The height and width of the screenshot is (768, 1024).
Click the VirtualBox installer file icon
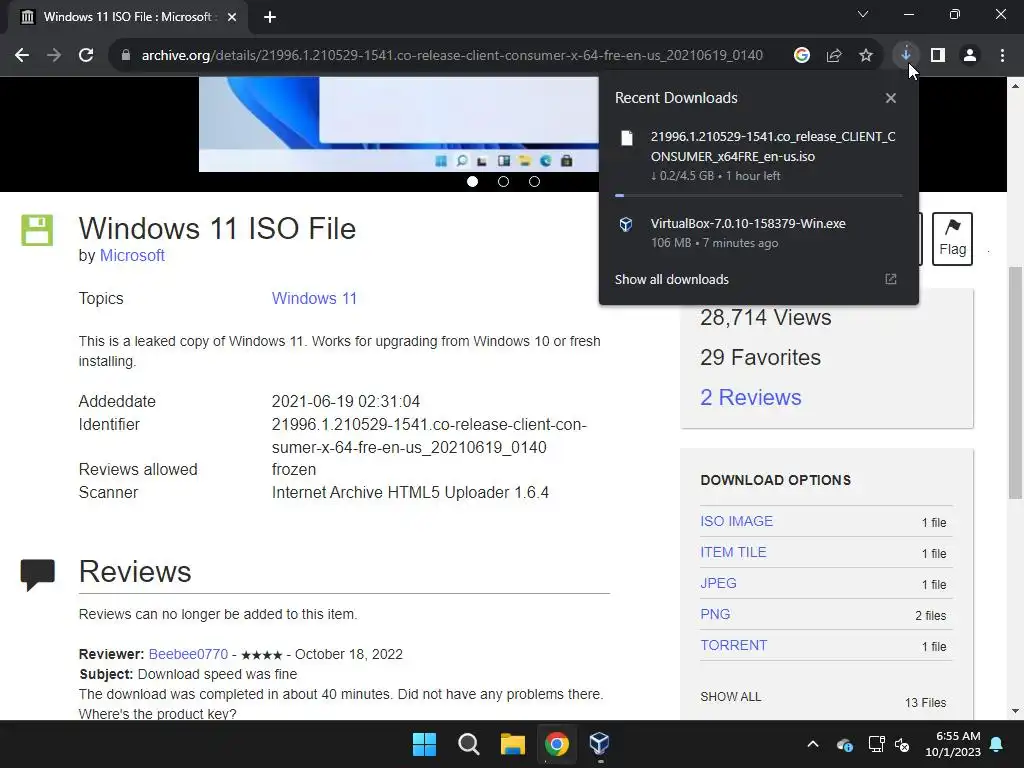tap(626, 225)
